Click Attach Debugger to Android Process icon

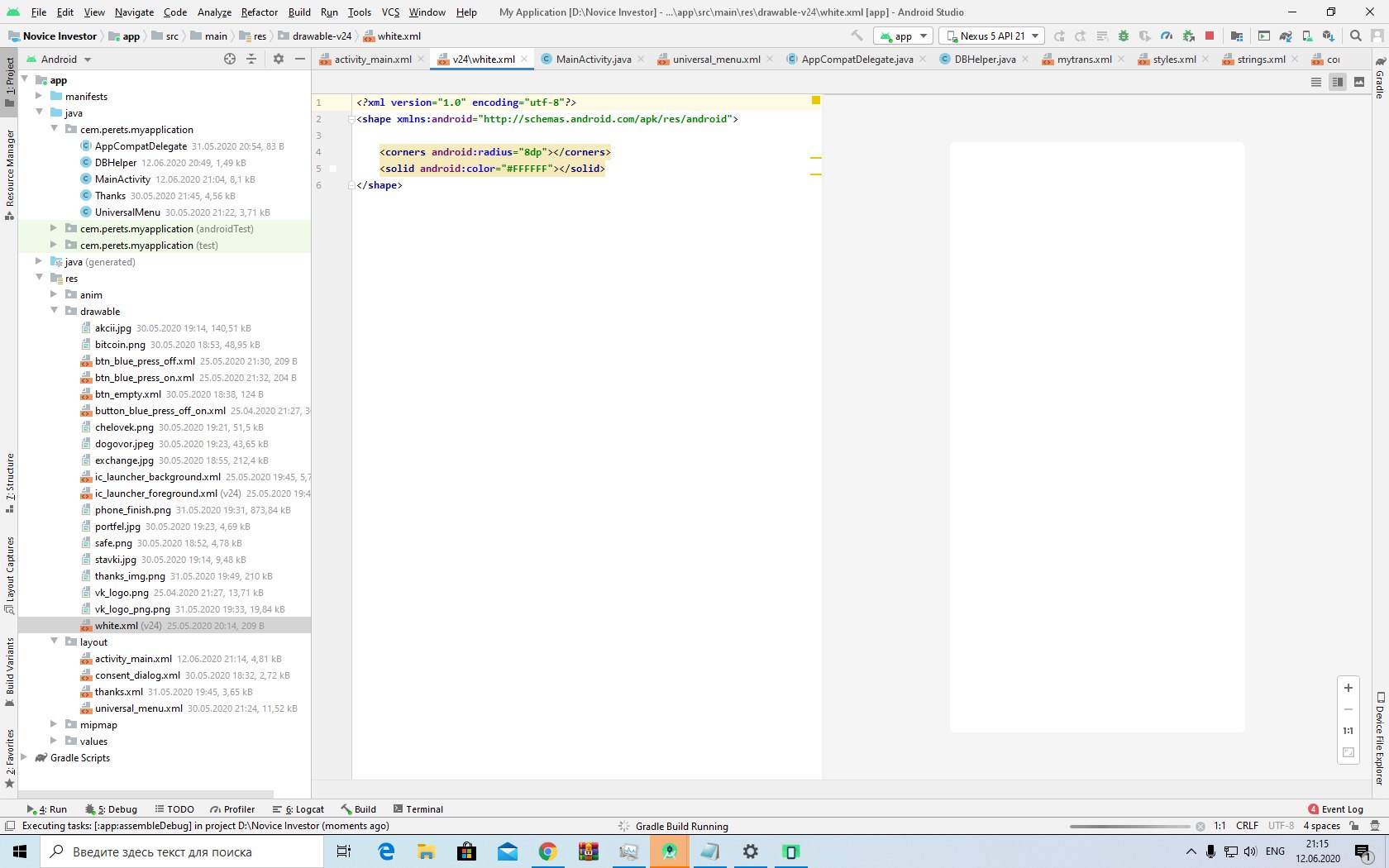(1188, 36)
